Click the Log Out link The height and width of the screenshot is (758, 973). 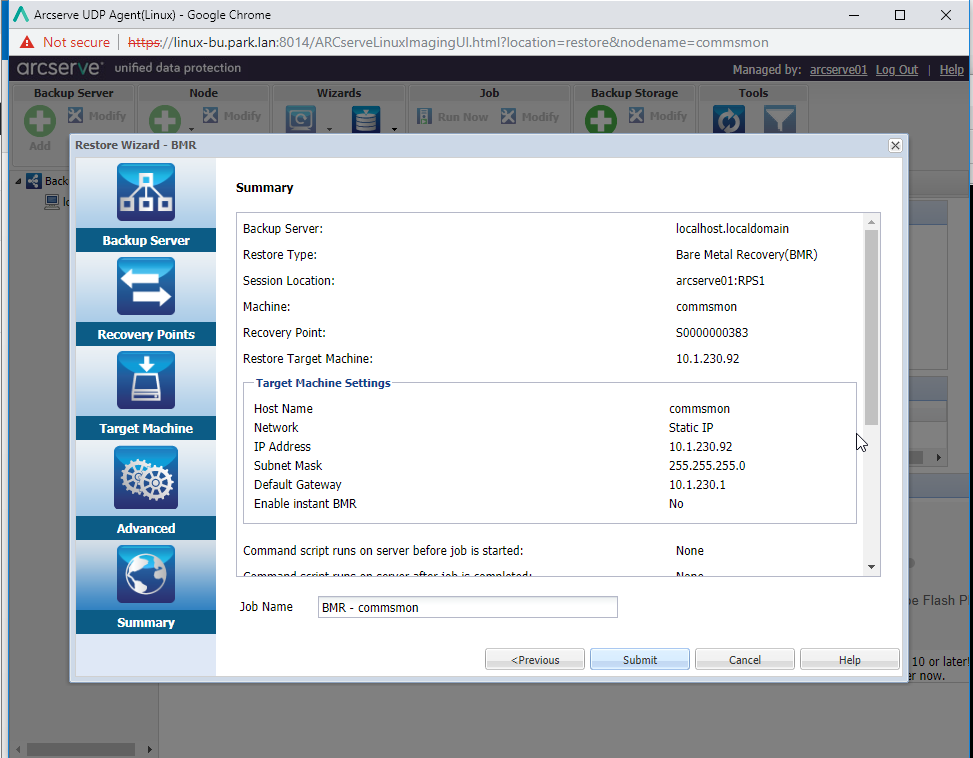point(897,69)
